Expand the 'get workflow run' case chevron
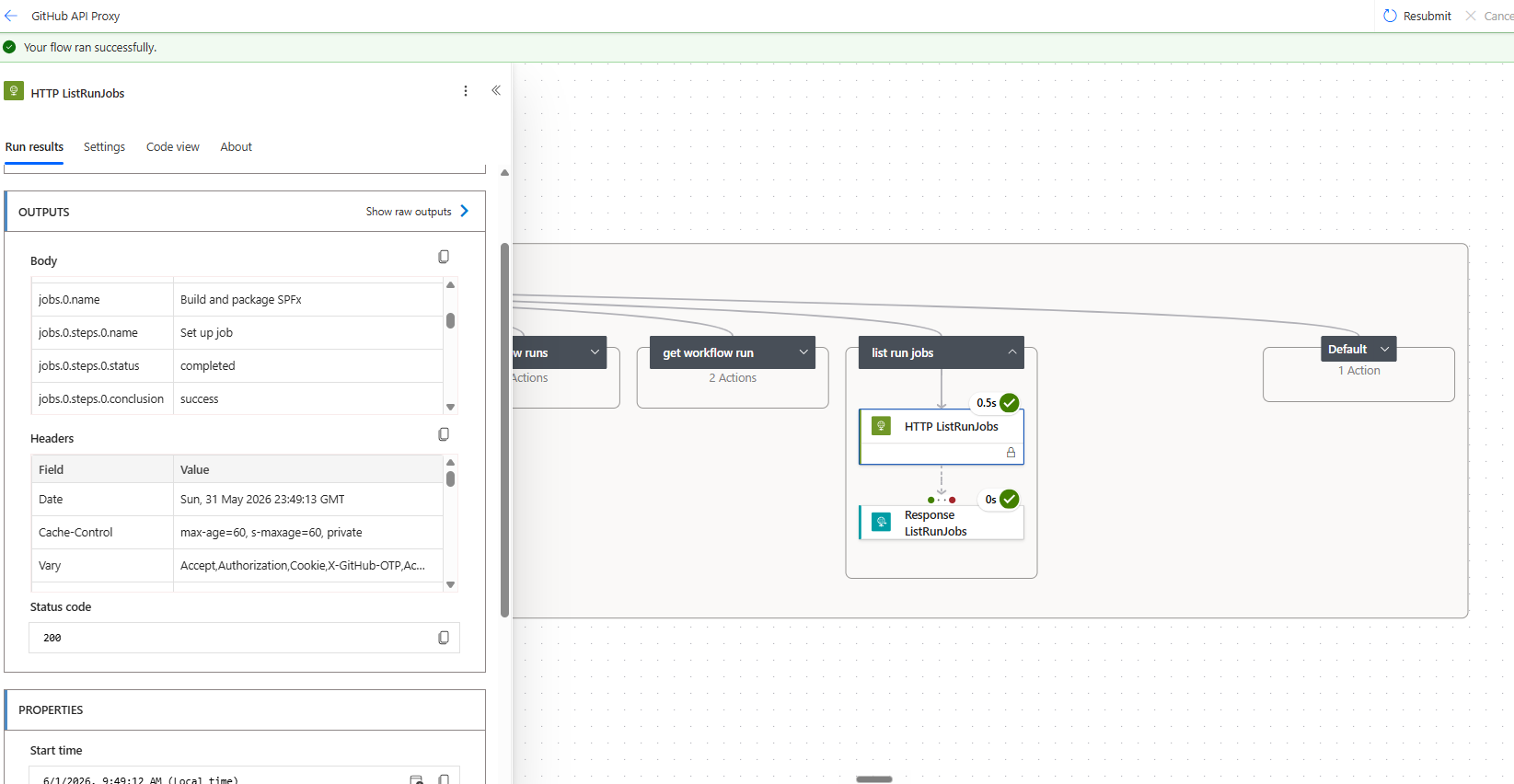The image size is (1514, 784). tap(803, 352)
